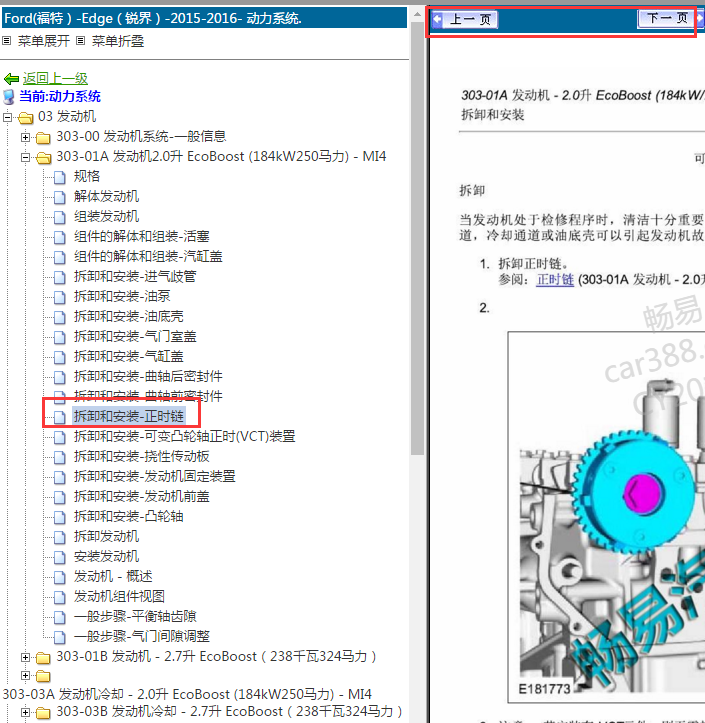The height and width of the screenshot is (723, 705).
Task: Select 303-03A 发动机冷却 2.0升 entry
Action: (187, 694)
